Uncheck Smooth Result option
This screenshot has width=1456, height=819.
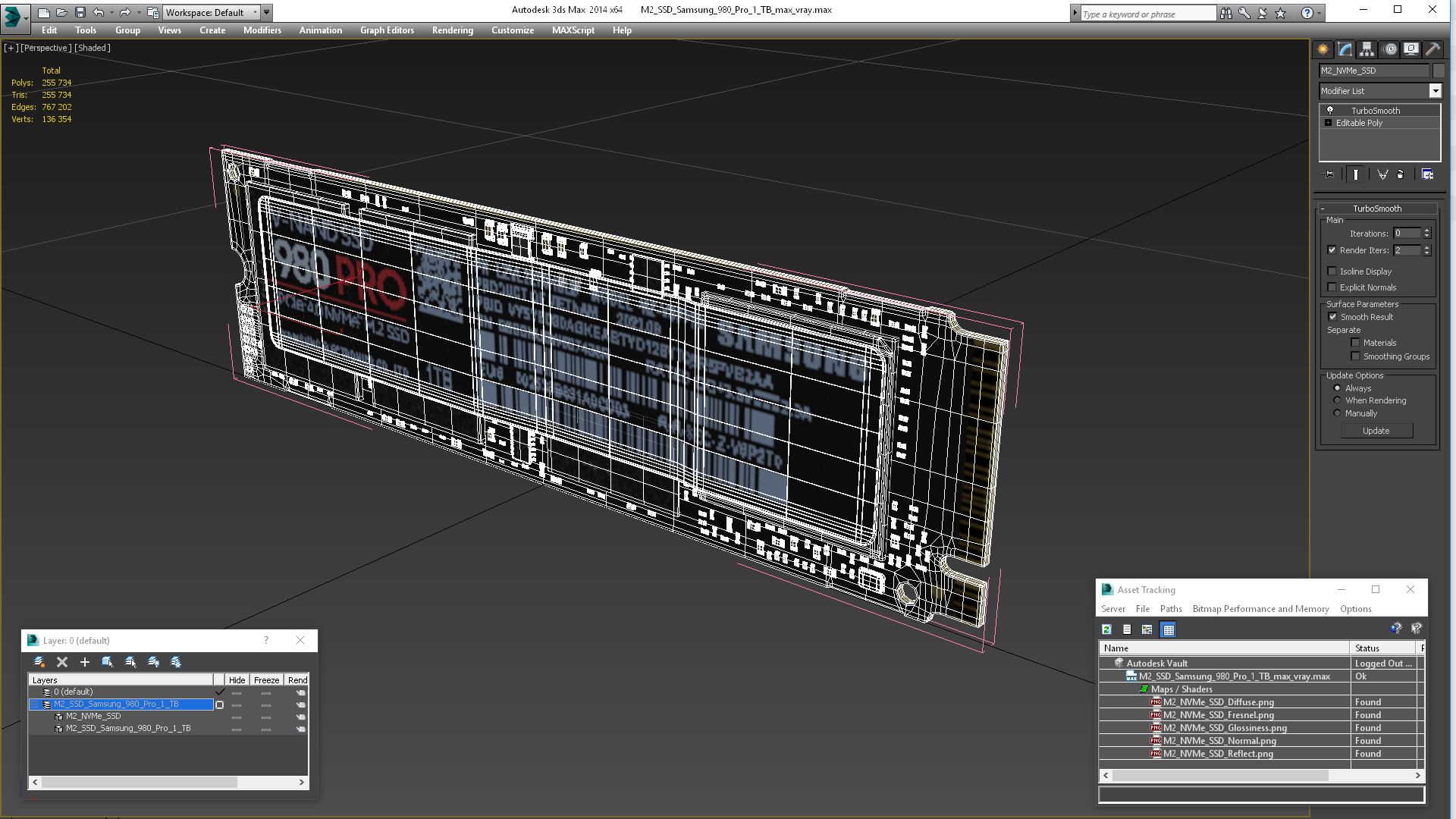point(1332,317)
